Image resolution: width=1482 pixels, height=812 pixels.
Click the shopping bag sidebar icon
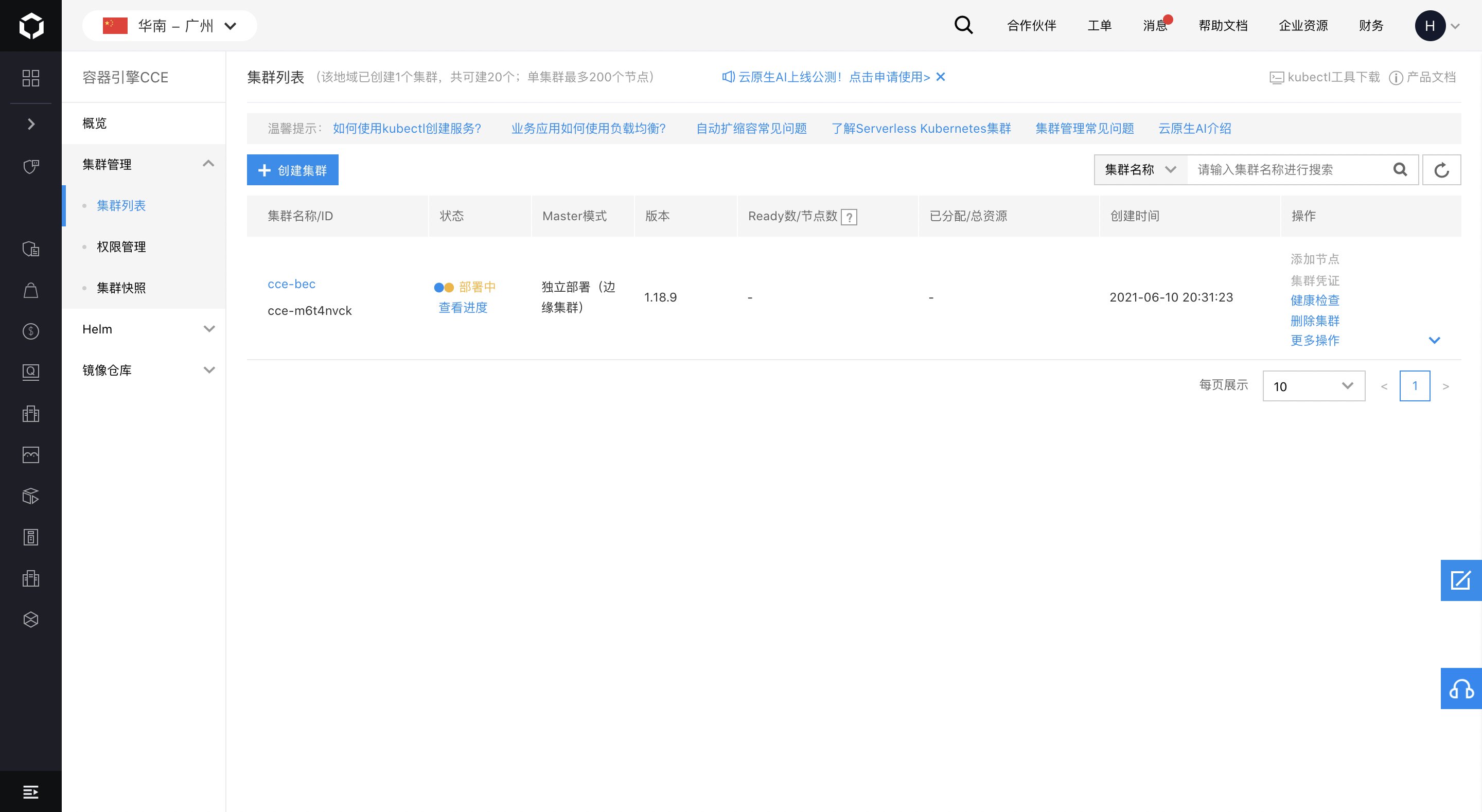click(x=30, y=290)
